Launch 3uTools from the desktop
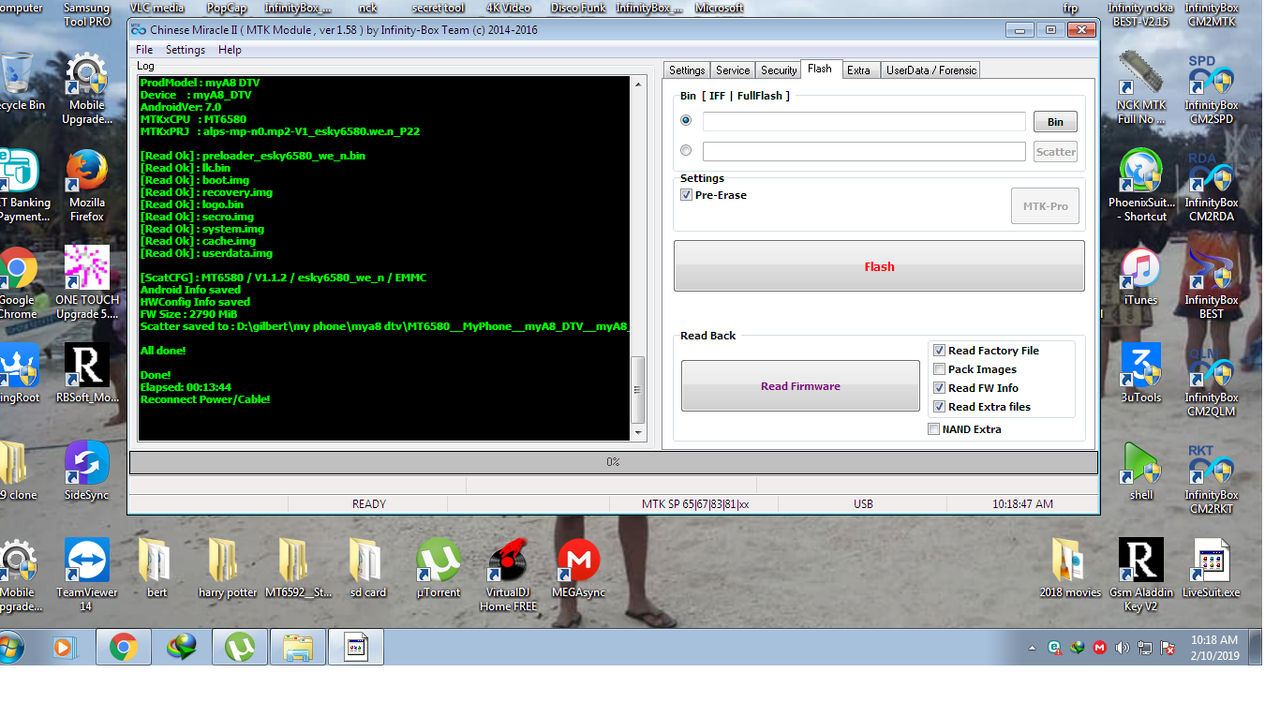The width and height of the screenshot is (1280, 720). (x=1141, y=372)
